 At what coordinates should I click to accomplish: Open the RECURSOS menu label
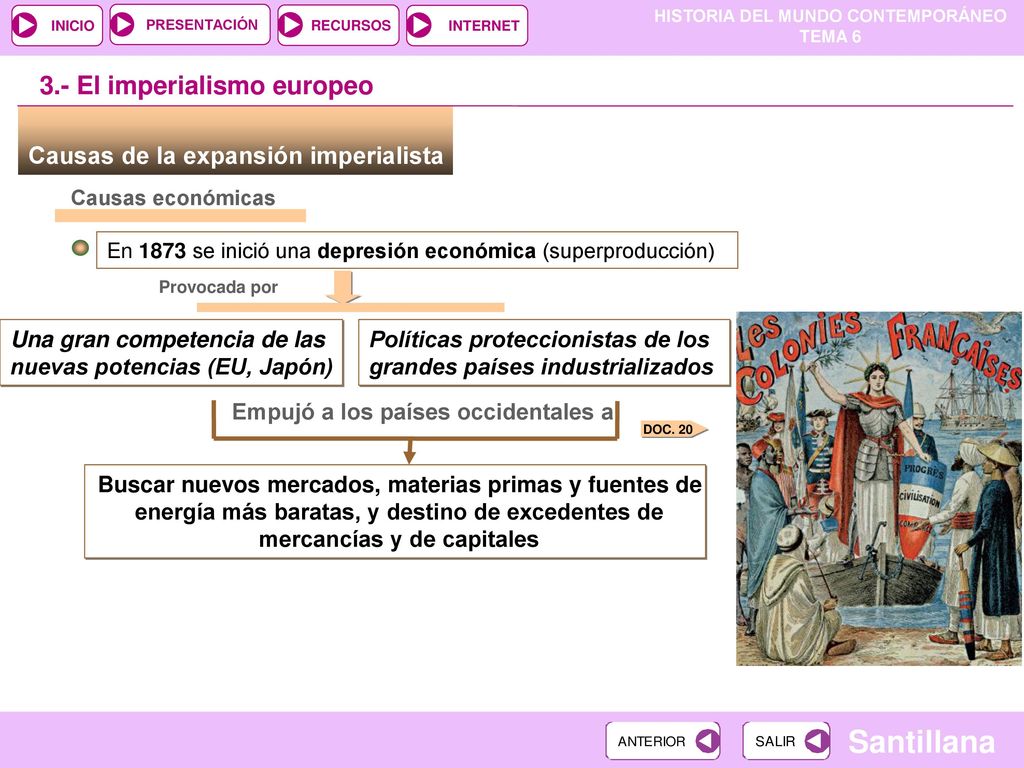click(351, 25)
